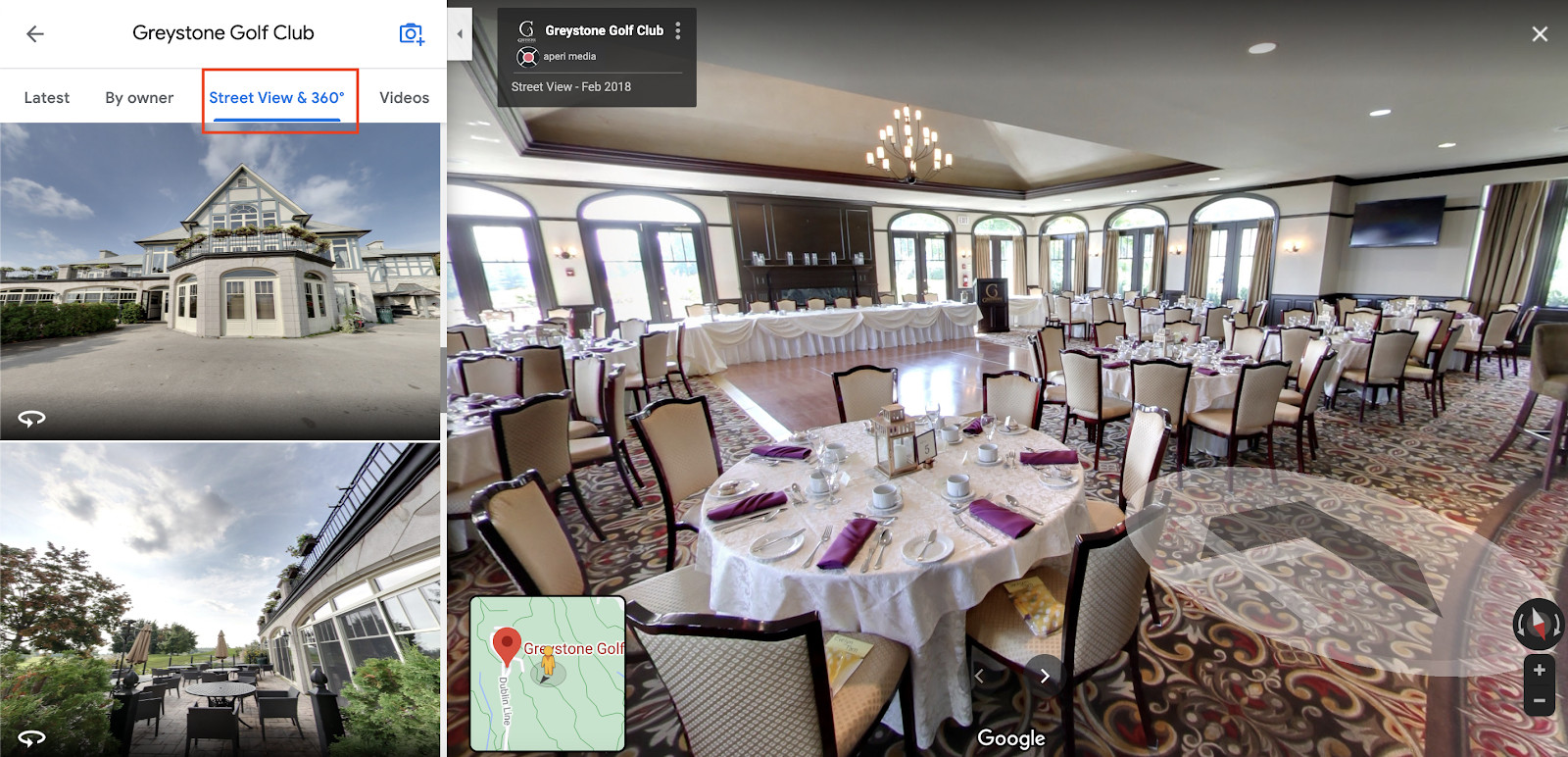This screenshot has width=1568, height=757.
Task: Select the Street View & 360° tab
Action: (x=276, y=97)
